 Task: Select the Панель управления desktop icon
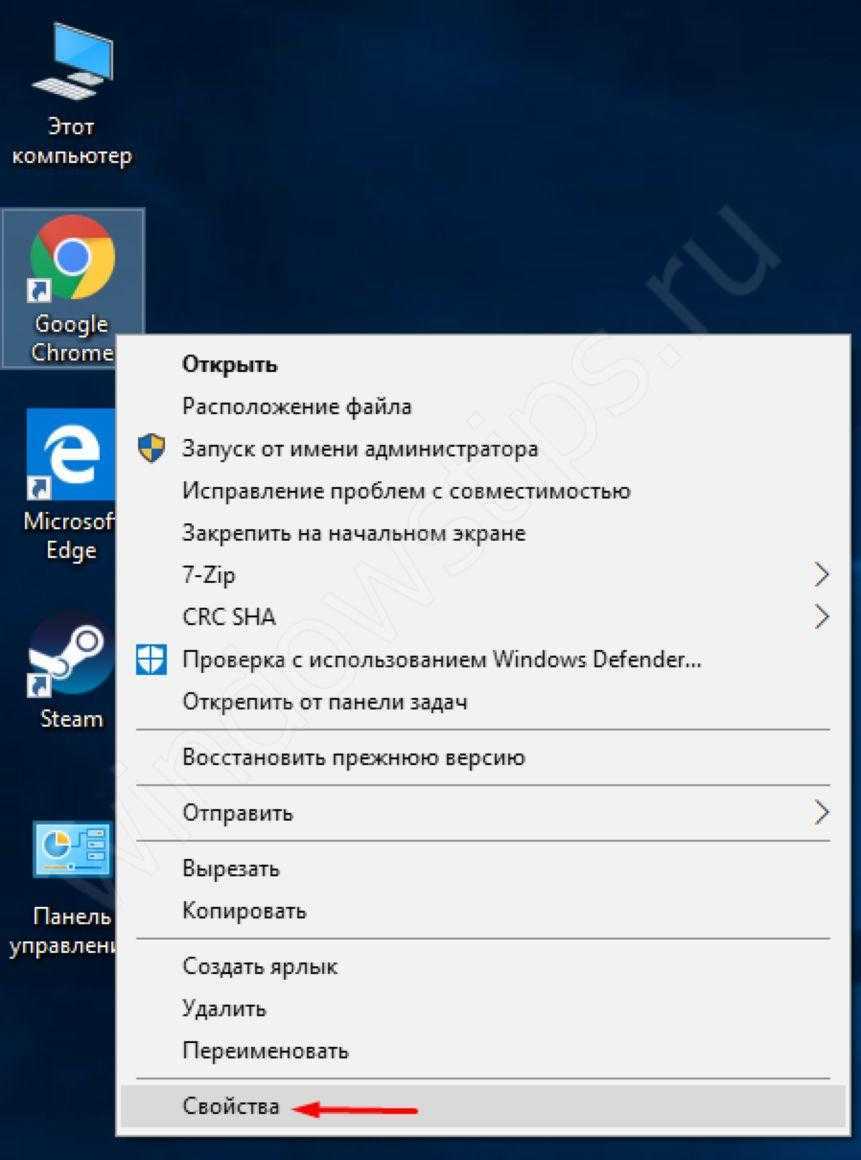70,850
